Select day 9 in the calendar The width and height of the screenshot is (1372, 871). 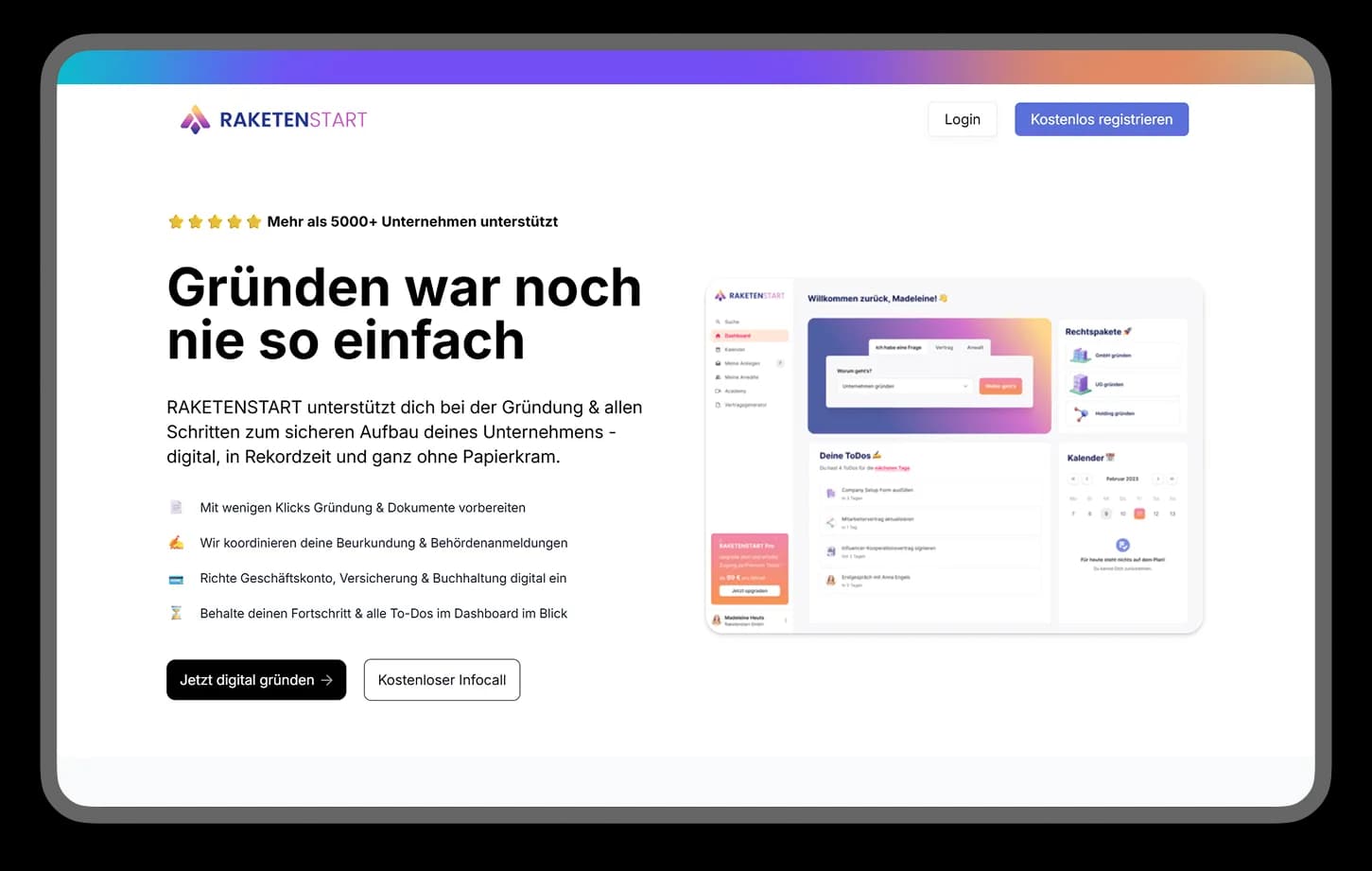click(1106, 514)
